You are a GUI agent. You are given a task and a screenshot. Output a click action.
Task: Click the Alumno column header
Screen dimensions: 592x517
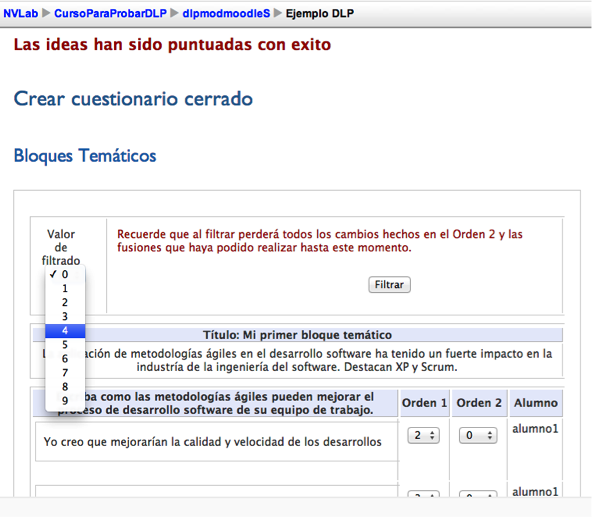click(x=536, y=403)
